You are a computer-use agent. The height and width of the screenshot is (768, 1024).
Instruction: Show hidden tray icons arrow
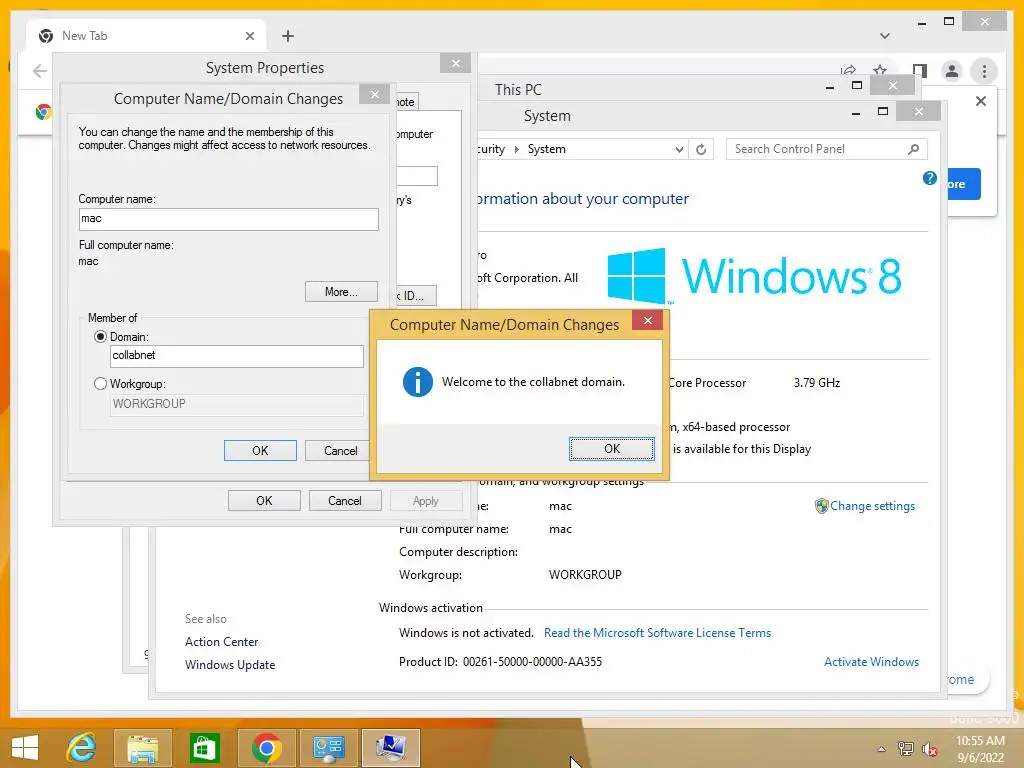coord(881,748)
